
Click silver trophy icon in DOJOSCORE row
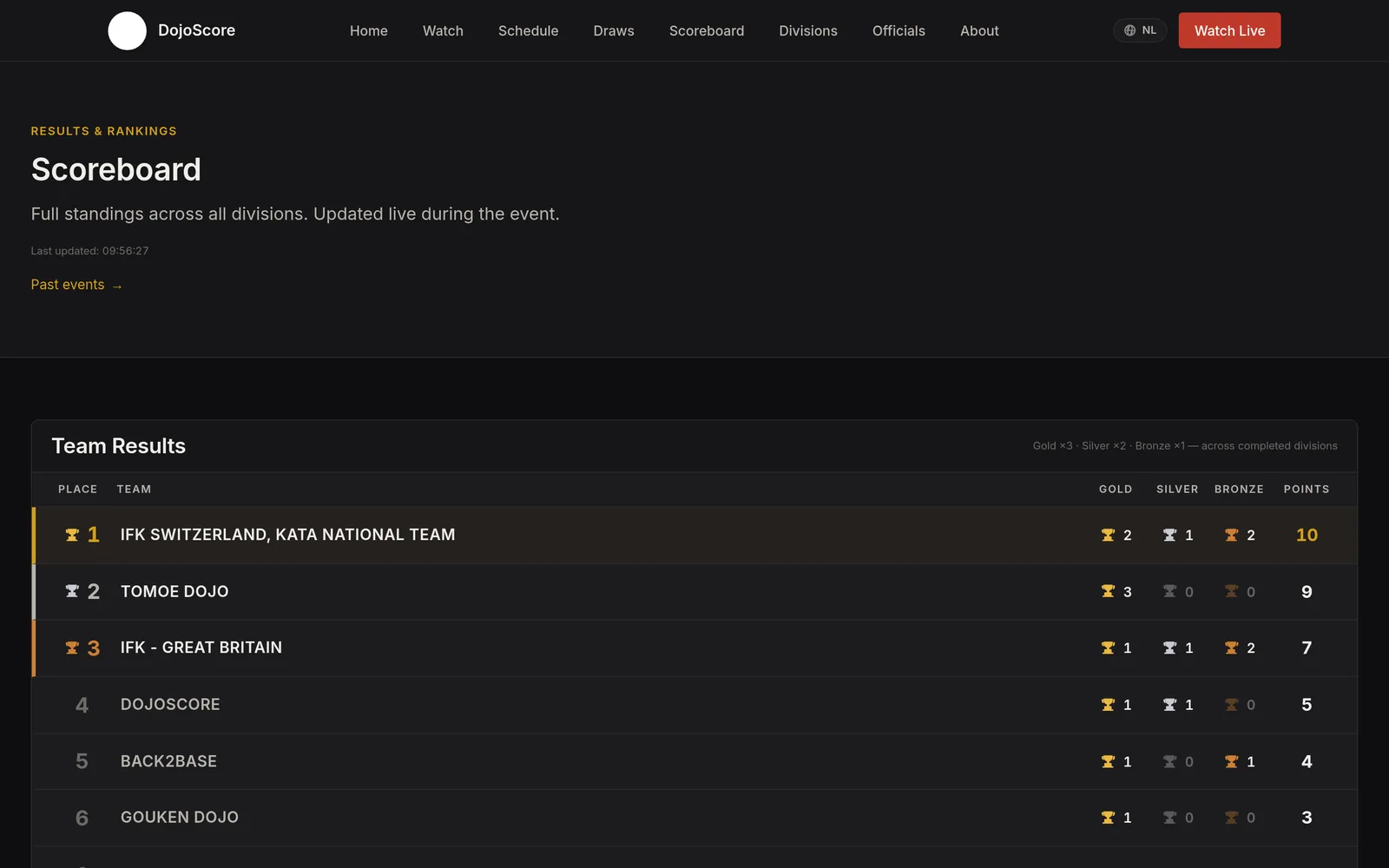click(1169, 705)
